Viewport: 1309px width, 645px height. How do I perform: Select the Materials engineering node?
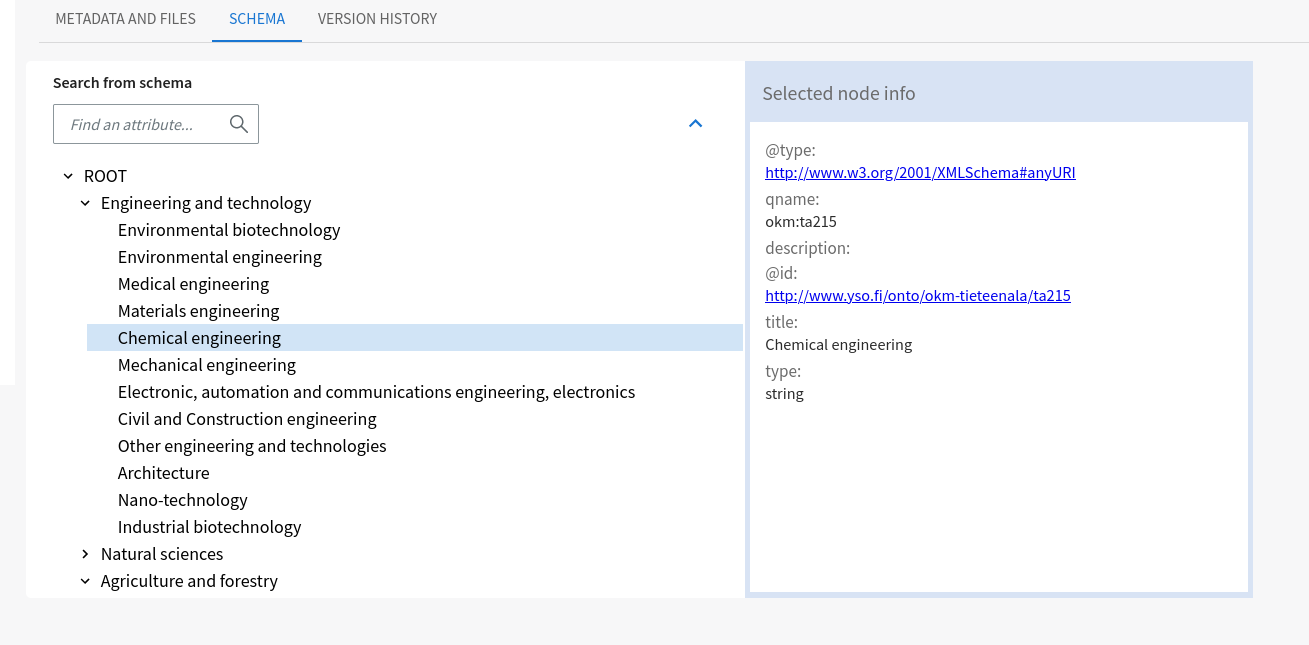(198, 311)
